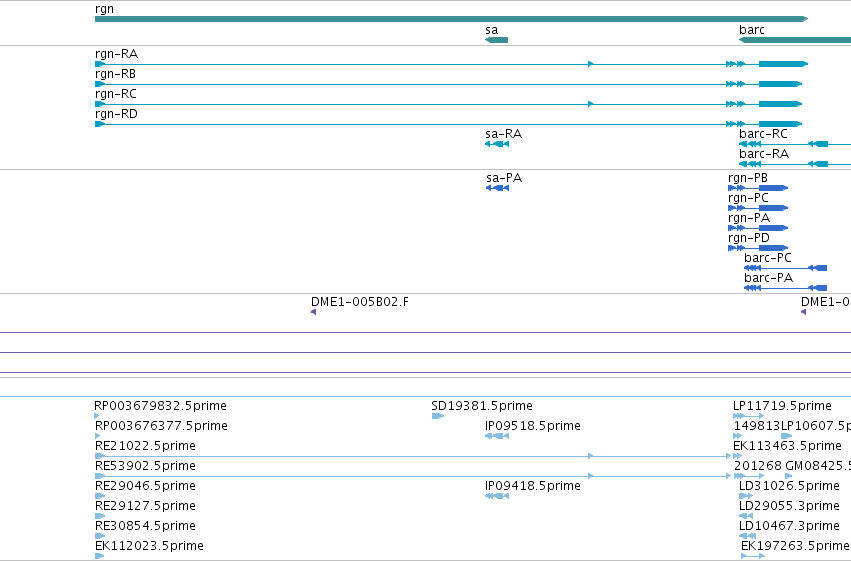Screen dimensions: 851x561
Task: Click the DME1-005B02.F purple arrow marker
Action: point(314,312)
